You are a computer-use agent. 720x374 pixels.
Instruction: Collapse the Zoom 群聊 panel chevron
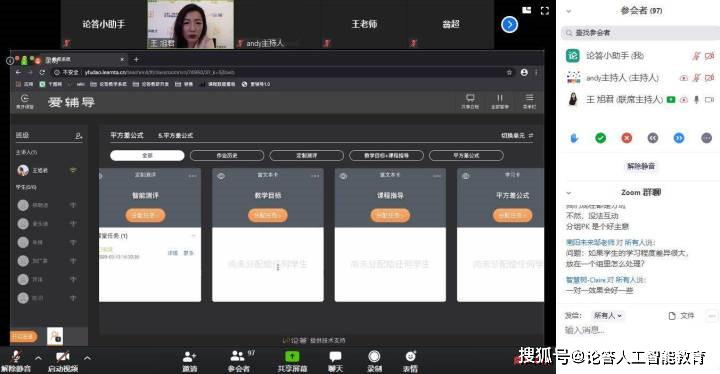[x=569, y=193]
